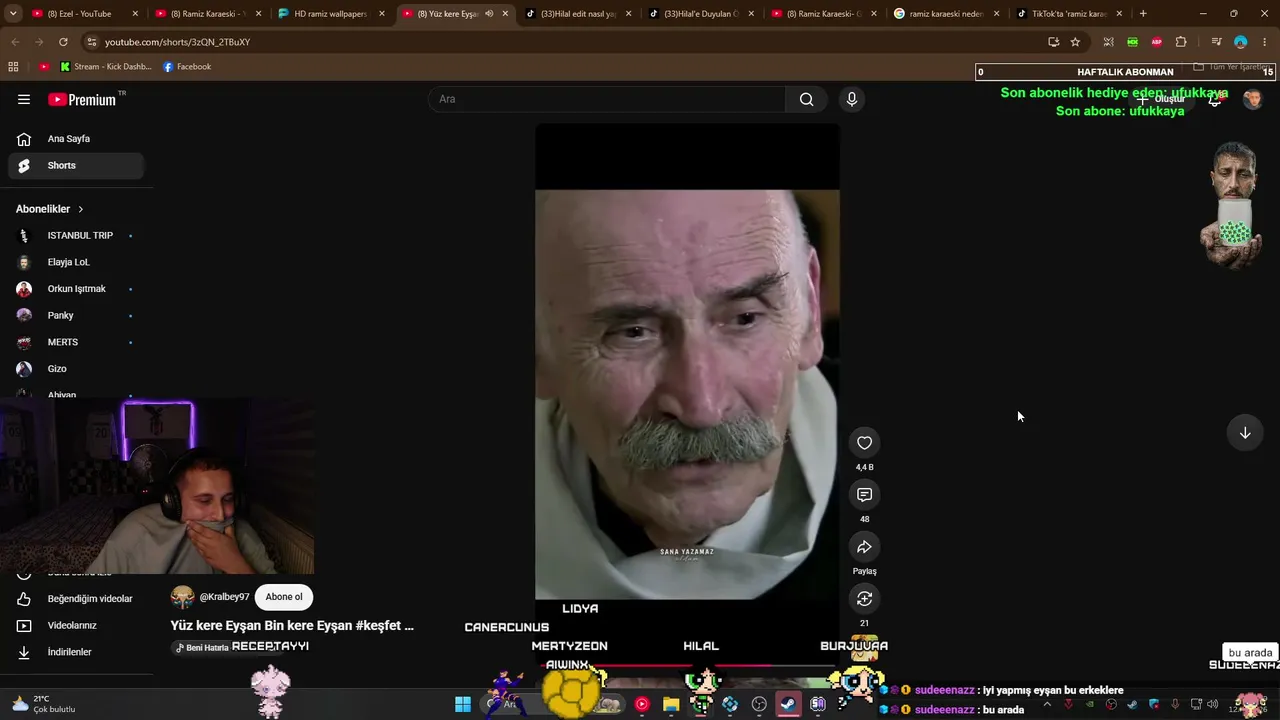Click inside the Ara search field
This screenshot has width=1280, height=720.
609,99
